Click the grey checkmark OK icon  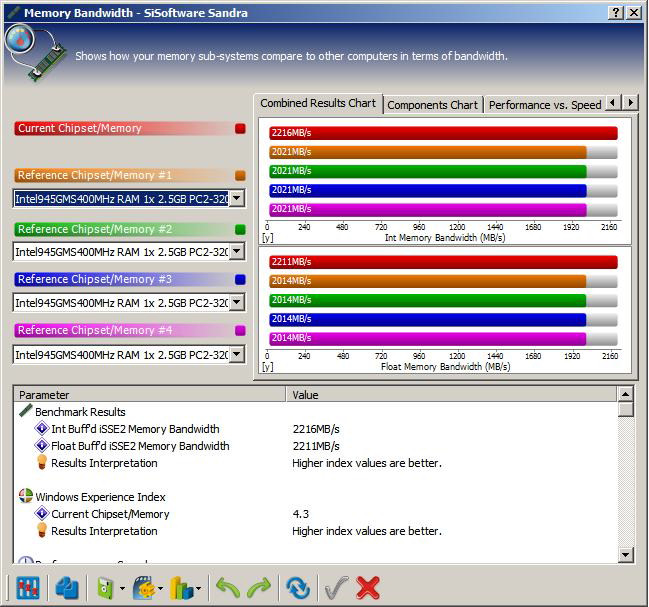click(336, 588)
